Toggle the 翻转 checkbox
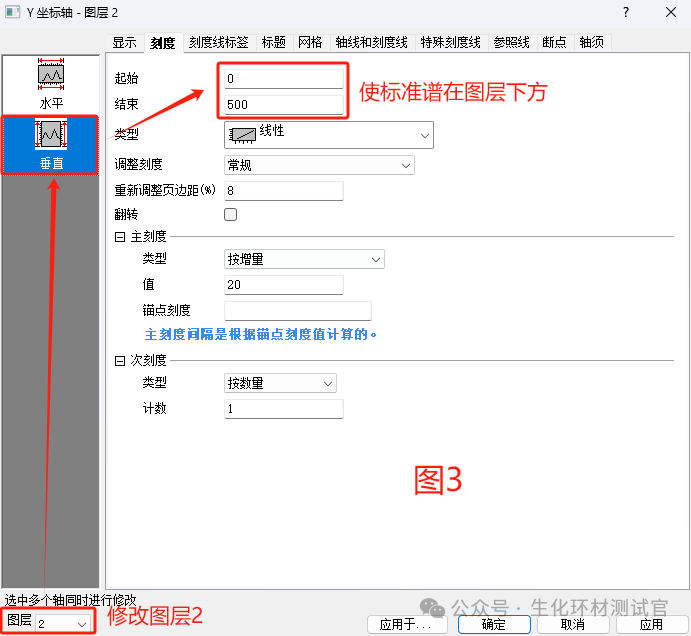The height and width of the screenshot is (636, 691). coord(230,215)
